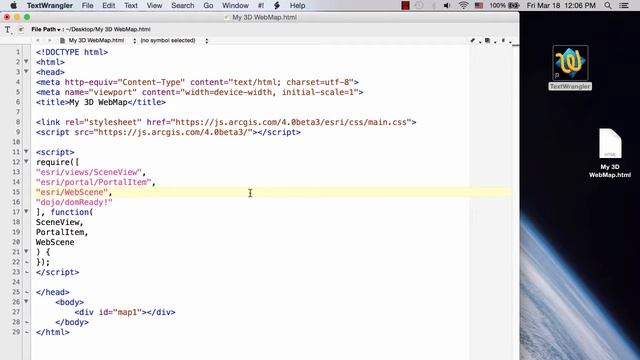Click the meta viewport line on line 5
Screen dimensions: 640x360
tap(200, 92)
